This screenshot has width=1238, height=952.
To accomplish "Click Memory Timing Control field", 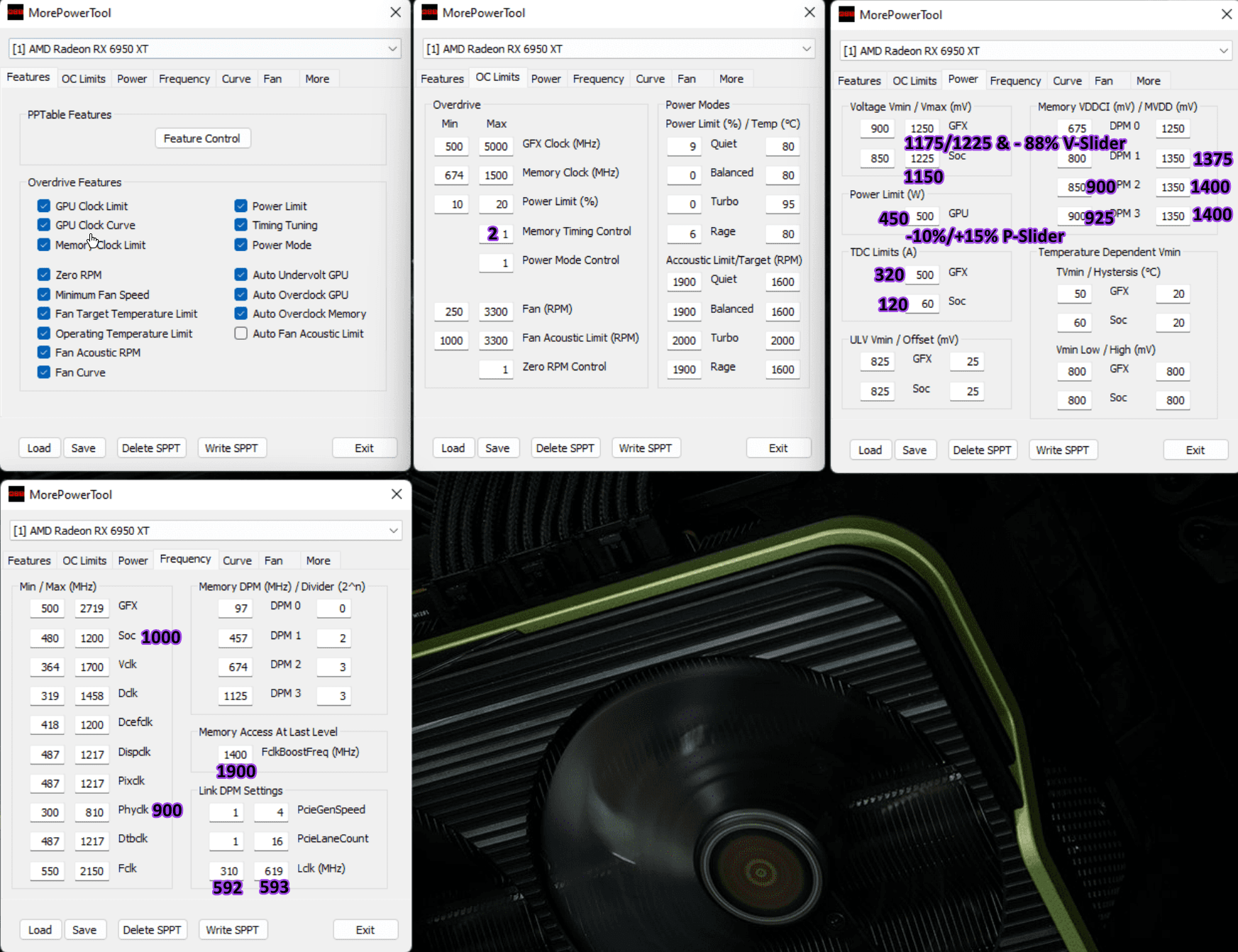I will click(x=496, y=233).
